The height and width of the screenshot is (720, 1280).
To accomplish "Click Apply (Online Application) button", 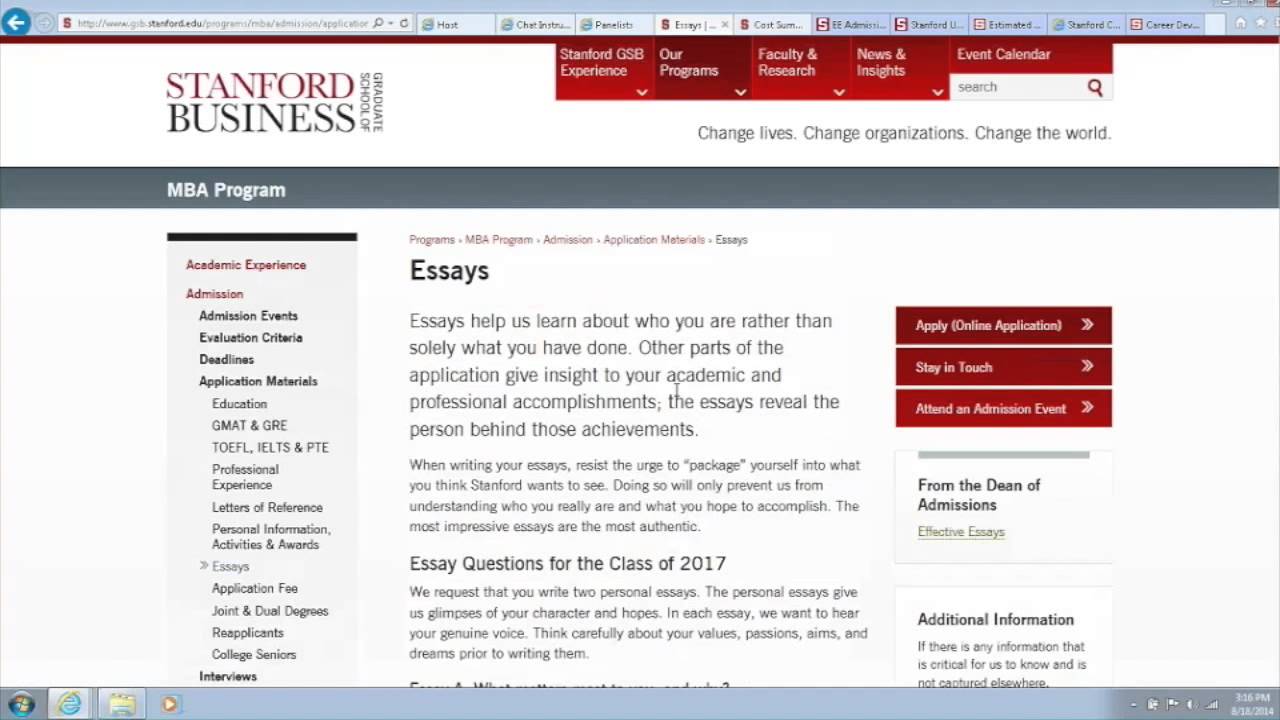I will coord(1003,325).
